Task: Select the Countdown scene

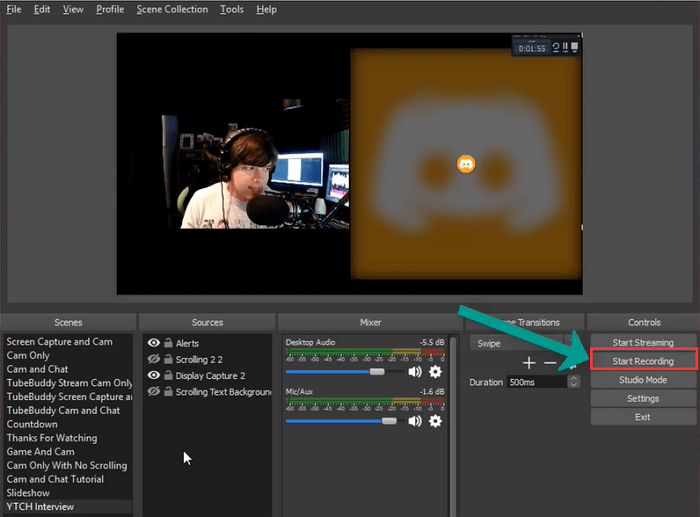Action: (x=31, y=424)
